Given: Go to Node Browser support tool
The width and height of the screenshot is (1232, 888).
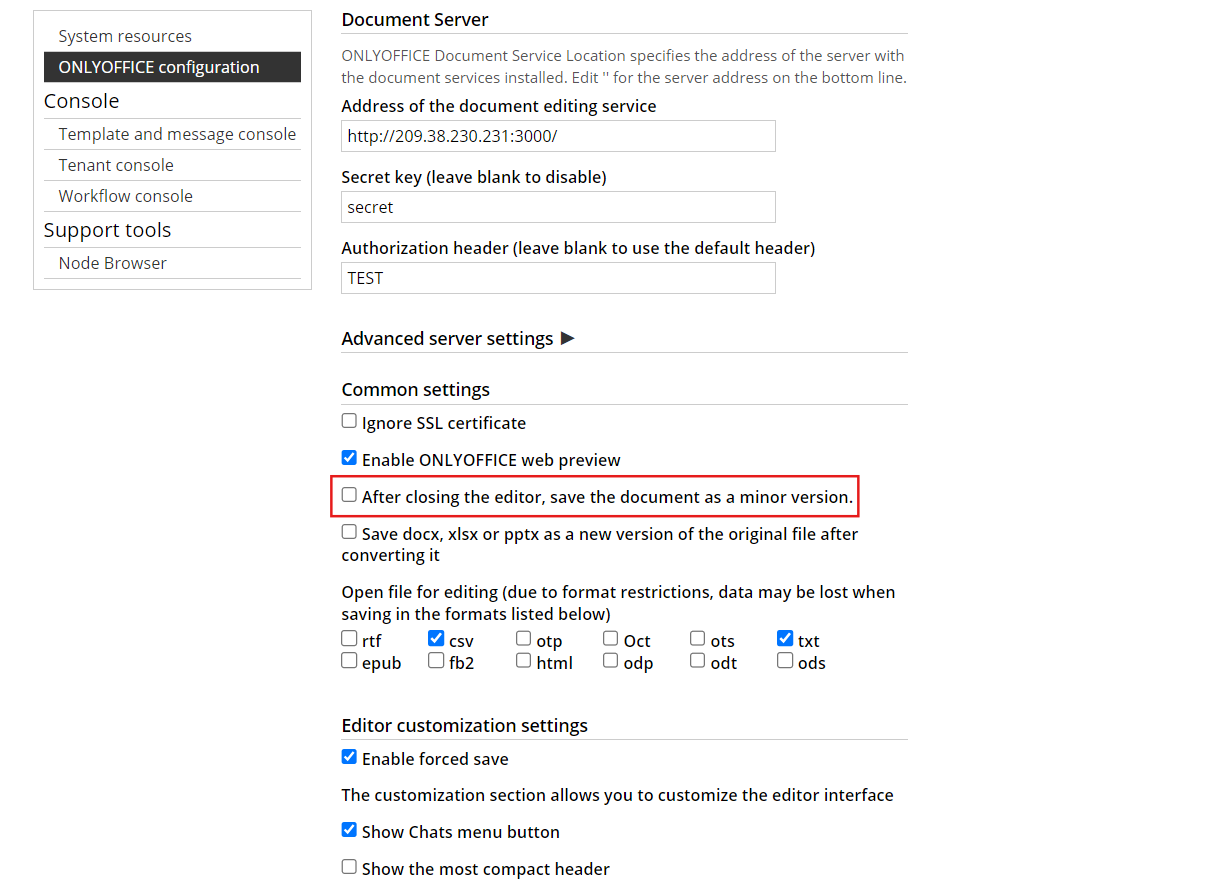Looking at the screenshot, I should [113, 263].
